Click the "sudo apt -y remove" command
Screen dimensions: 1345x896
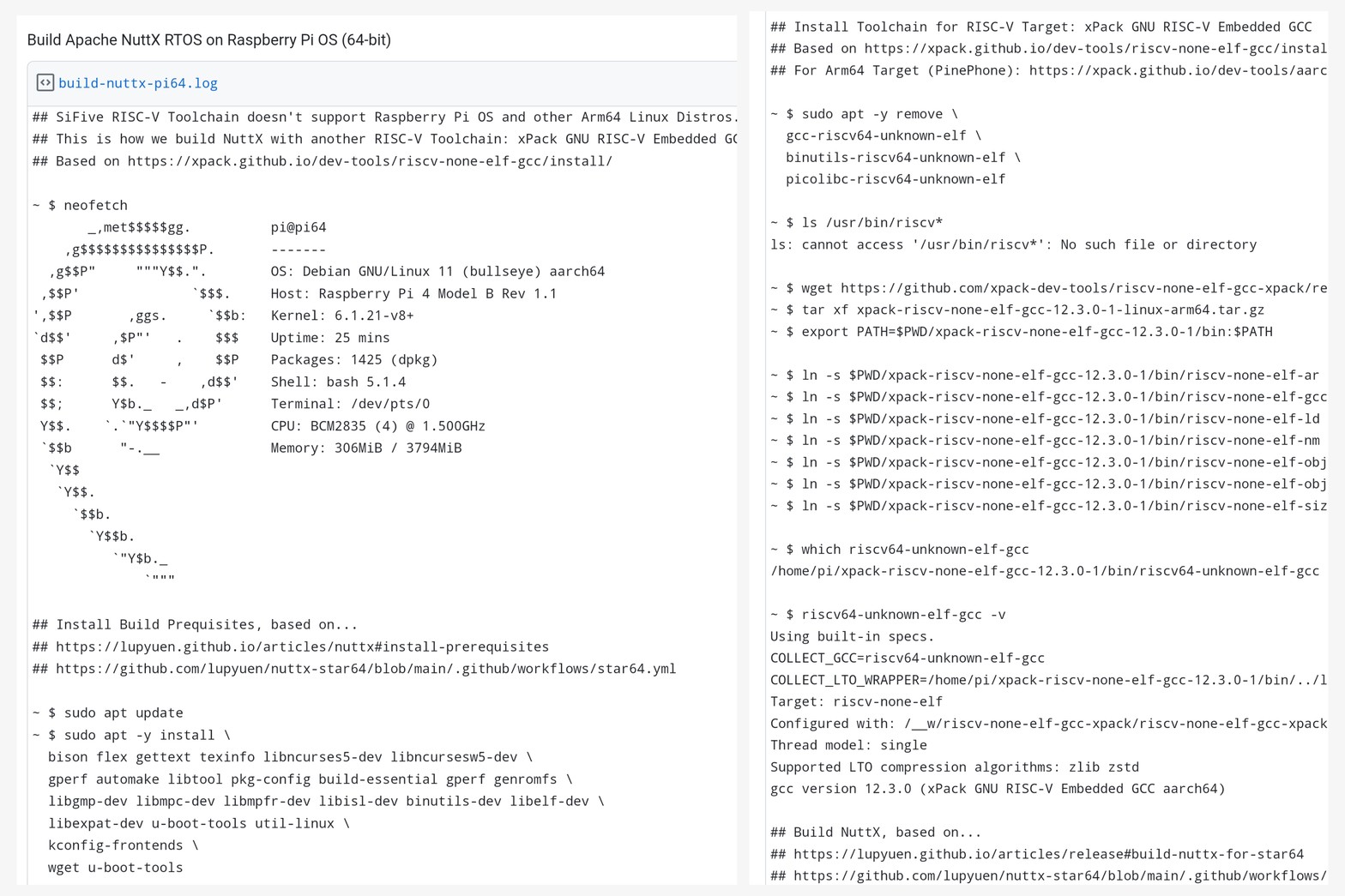click(864, 114)
